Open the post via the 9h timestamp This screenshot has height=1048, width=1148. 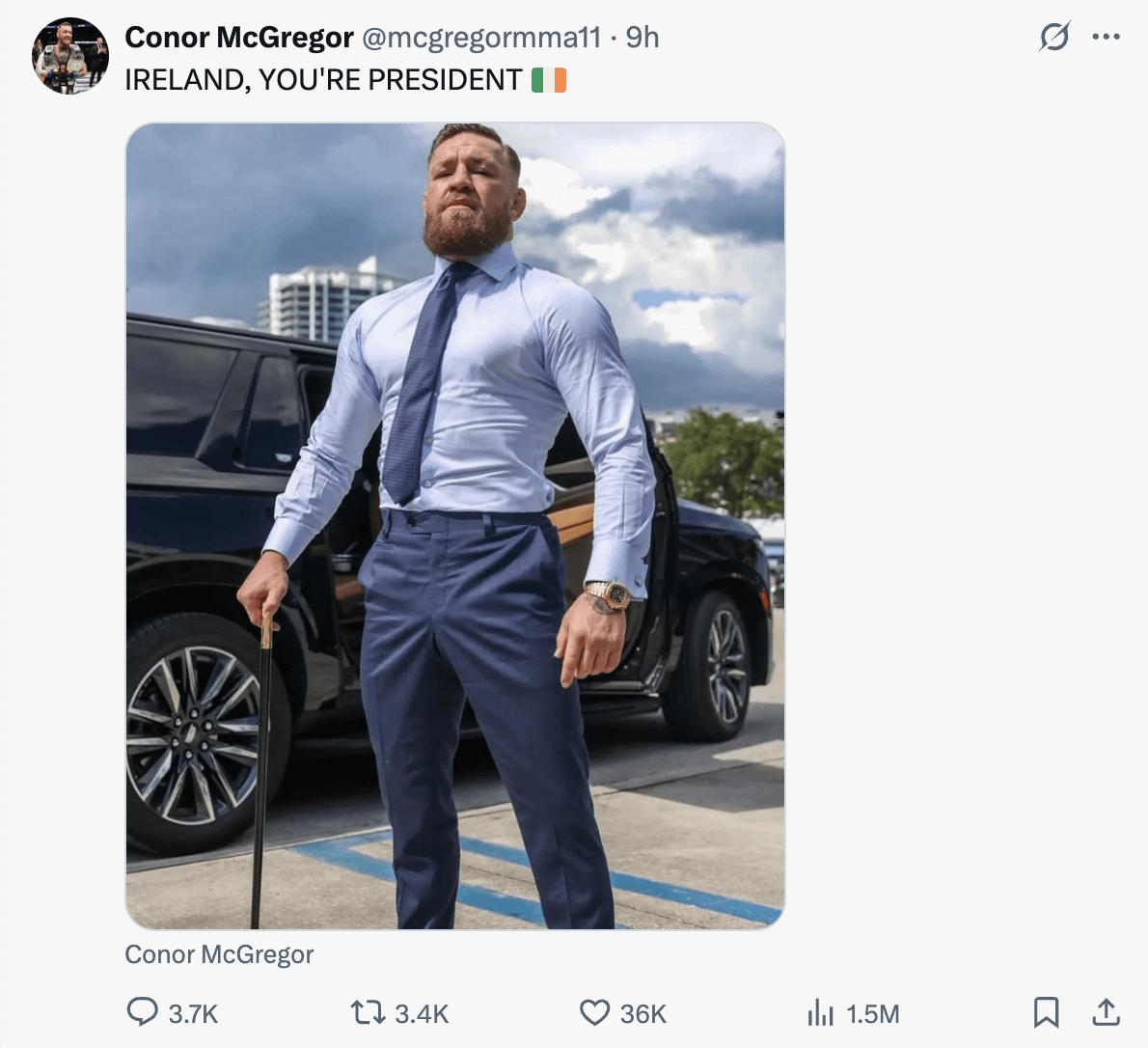point(642,38)
